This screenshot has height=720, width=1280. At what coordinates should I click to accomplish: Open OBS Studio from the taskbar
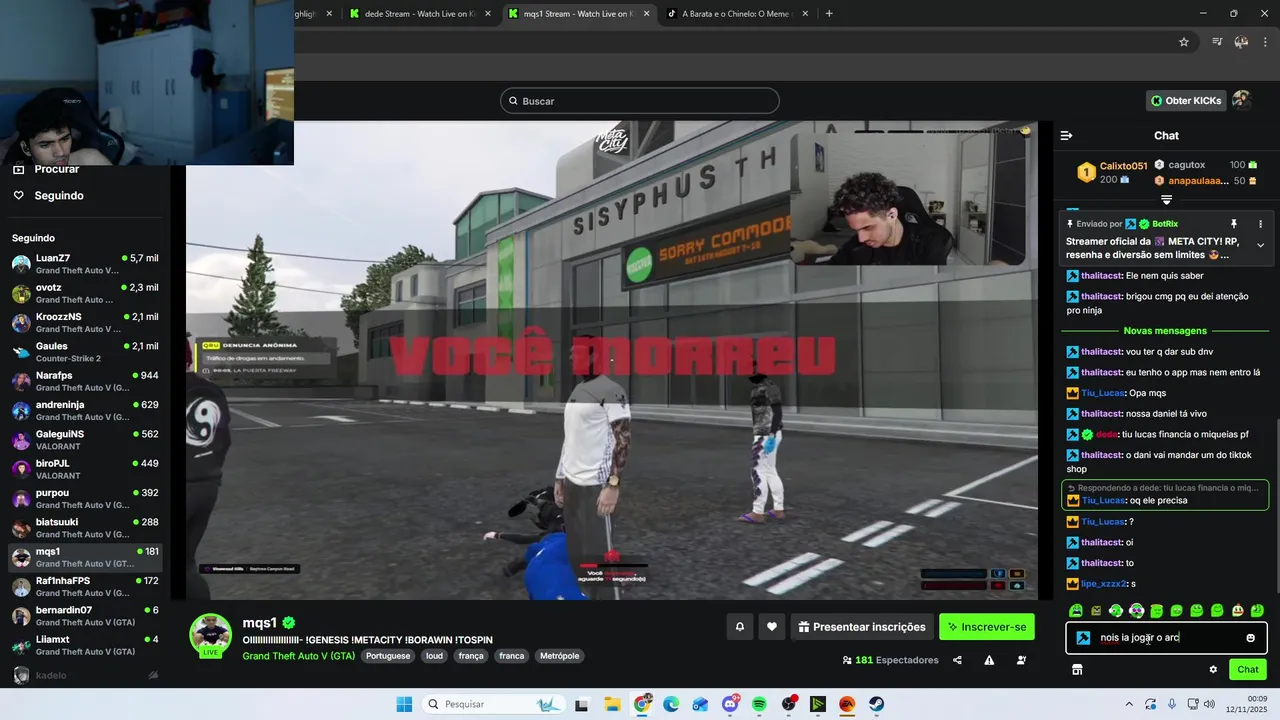coord(789,704)
